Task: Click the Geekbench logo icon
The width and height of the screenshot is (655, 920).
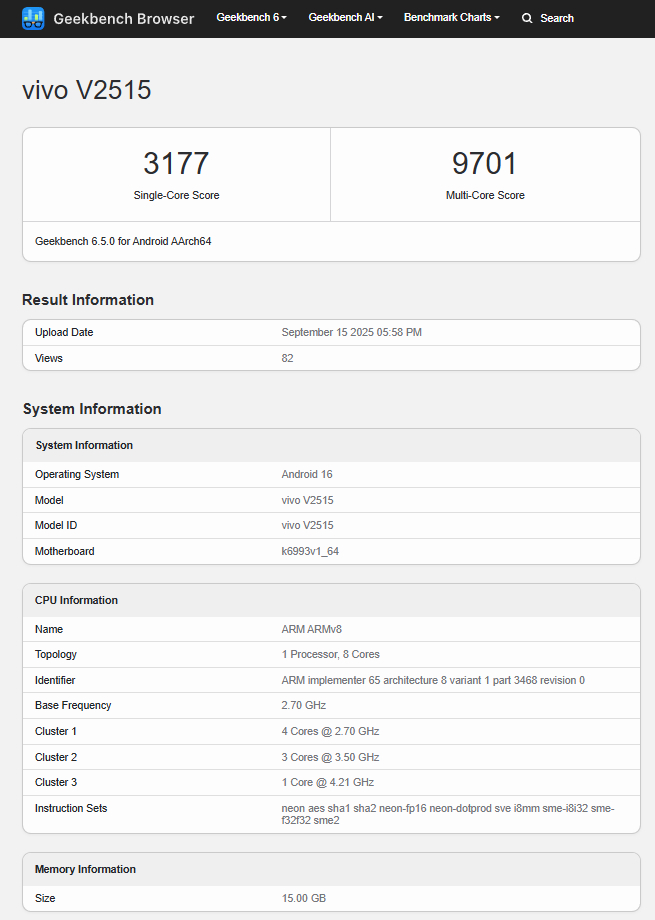Action: point(33,18)
